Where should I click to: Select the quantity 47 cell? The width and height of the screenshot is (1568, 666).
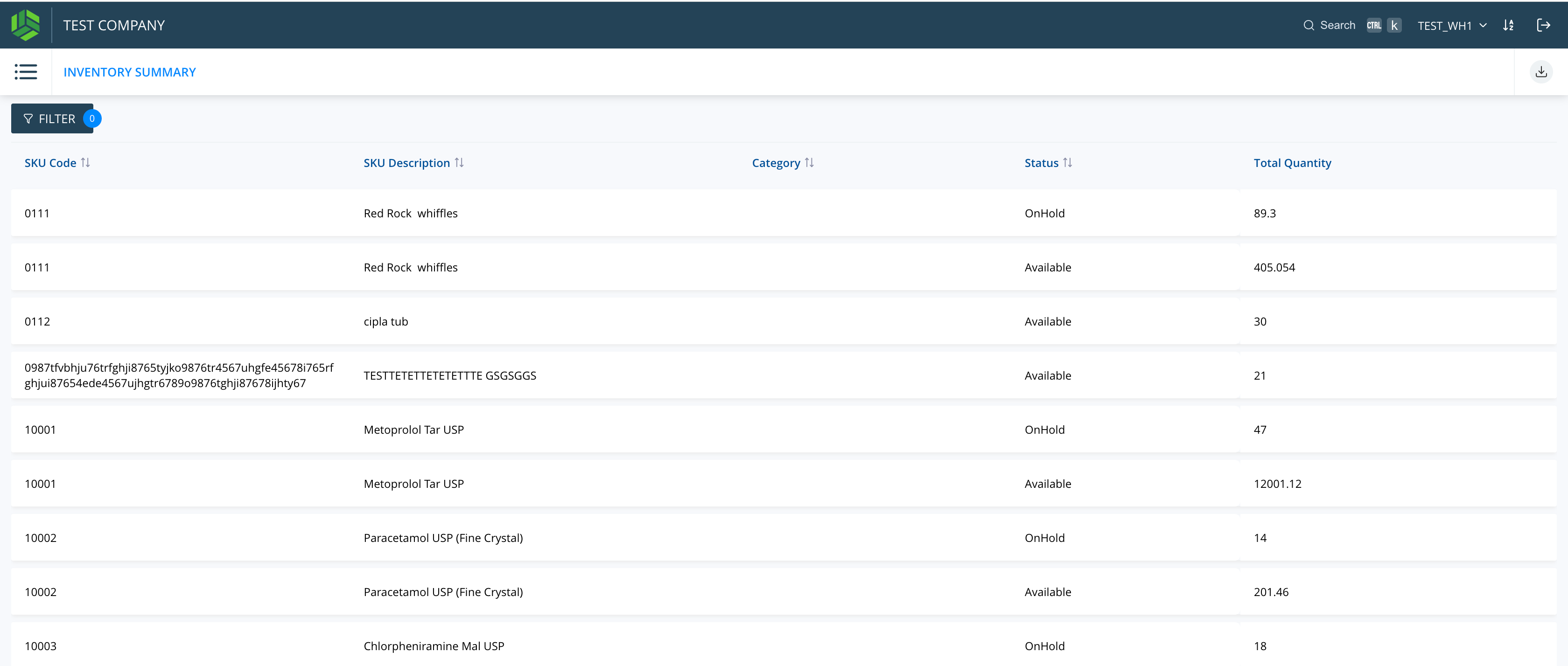pos(1260,430)
